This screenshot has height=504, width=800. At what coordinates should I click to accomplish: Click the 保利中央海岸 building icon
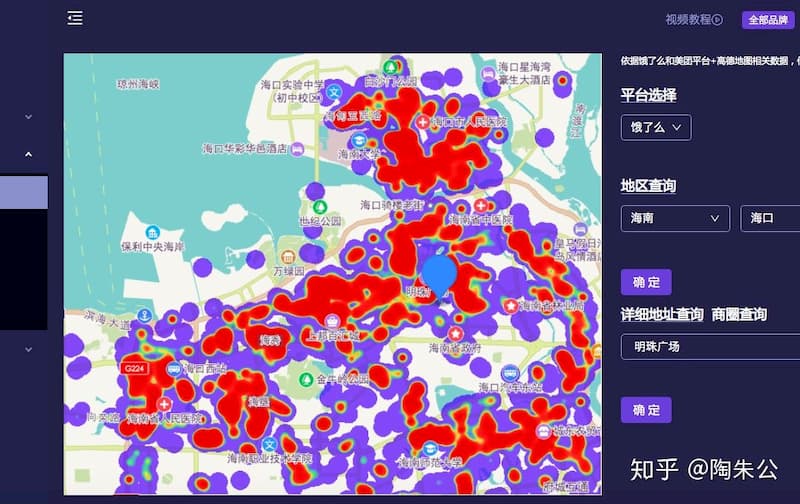pyautogui.click(x=153, y=233)
